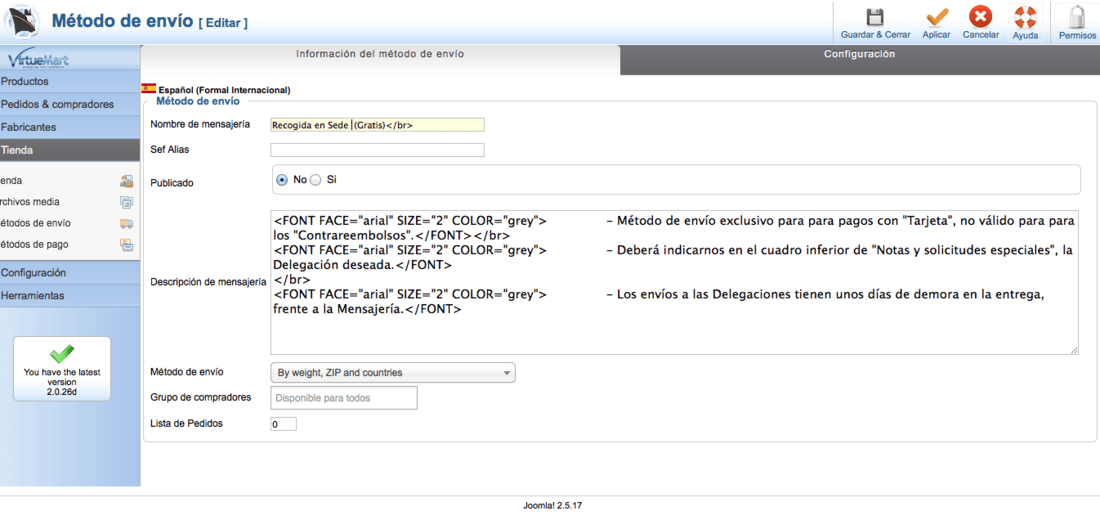Click the Grupo de compradores label

201,397
